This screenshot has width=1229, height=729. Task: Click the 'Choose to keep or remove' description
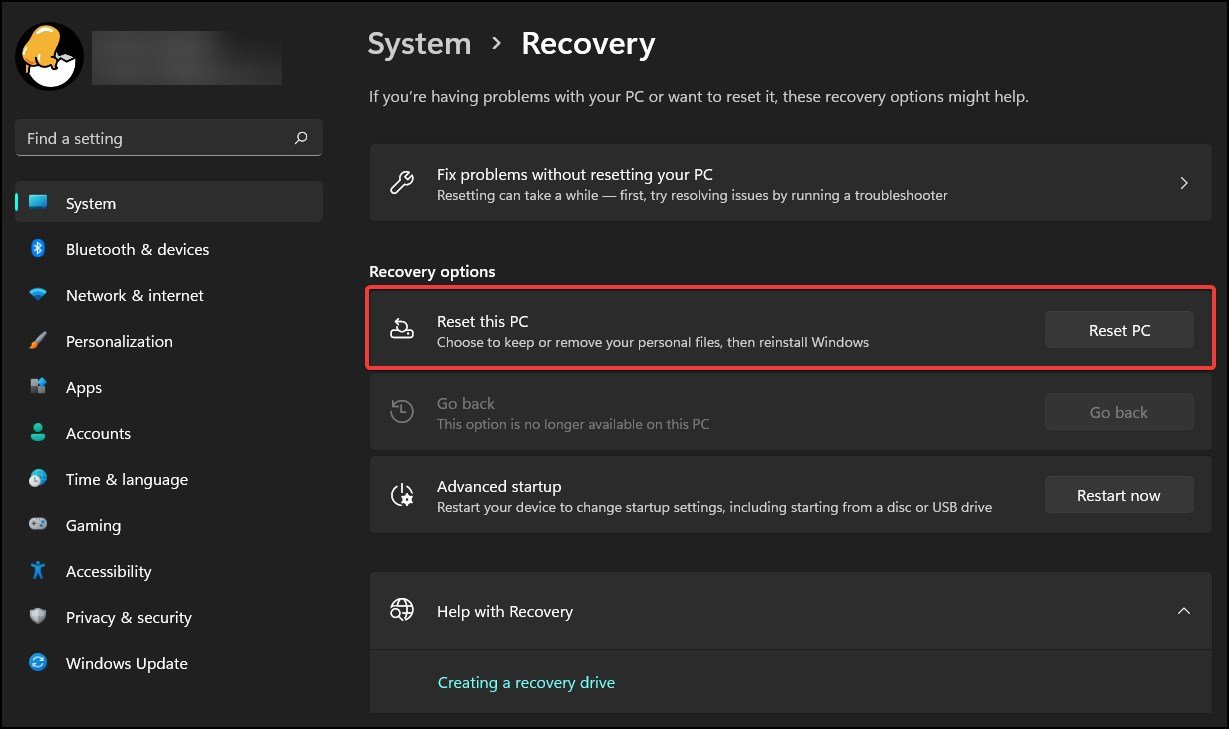[653, 342]
